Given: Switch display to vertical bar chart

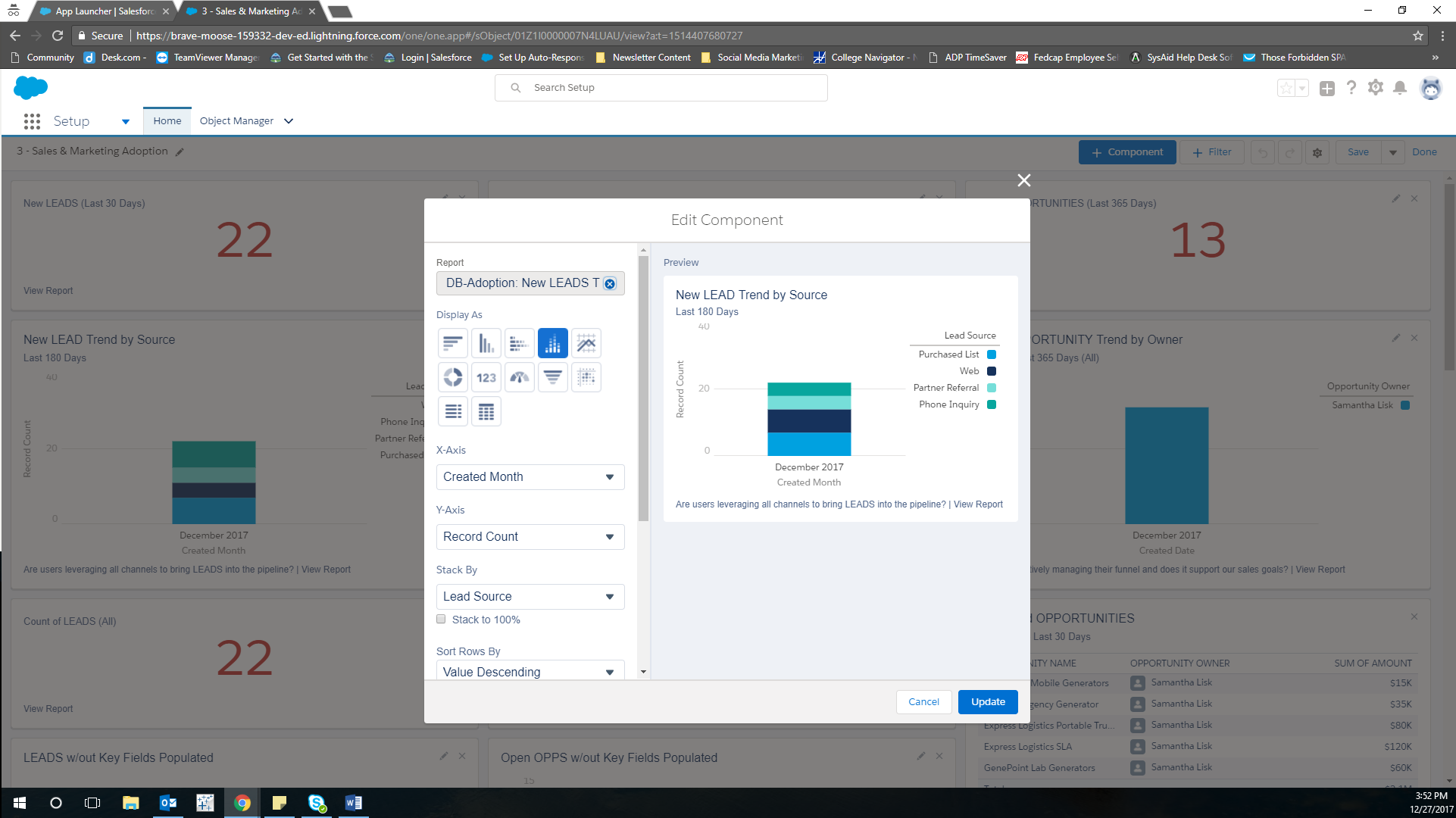Looking at the screenshot, I should pyautogui.click(x=486, y=342).
